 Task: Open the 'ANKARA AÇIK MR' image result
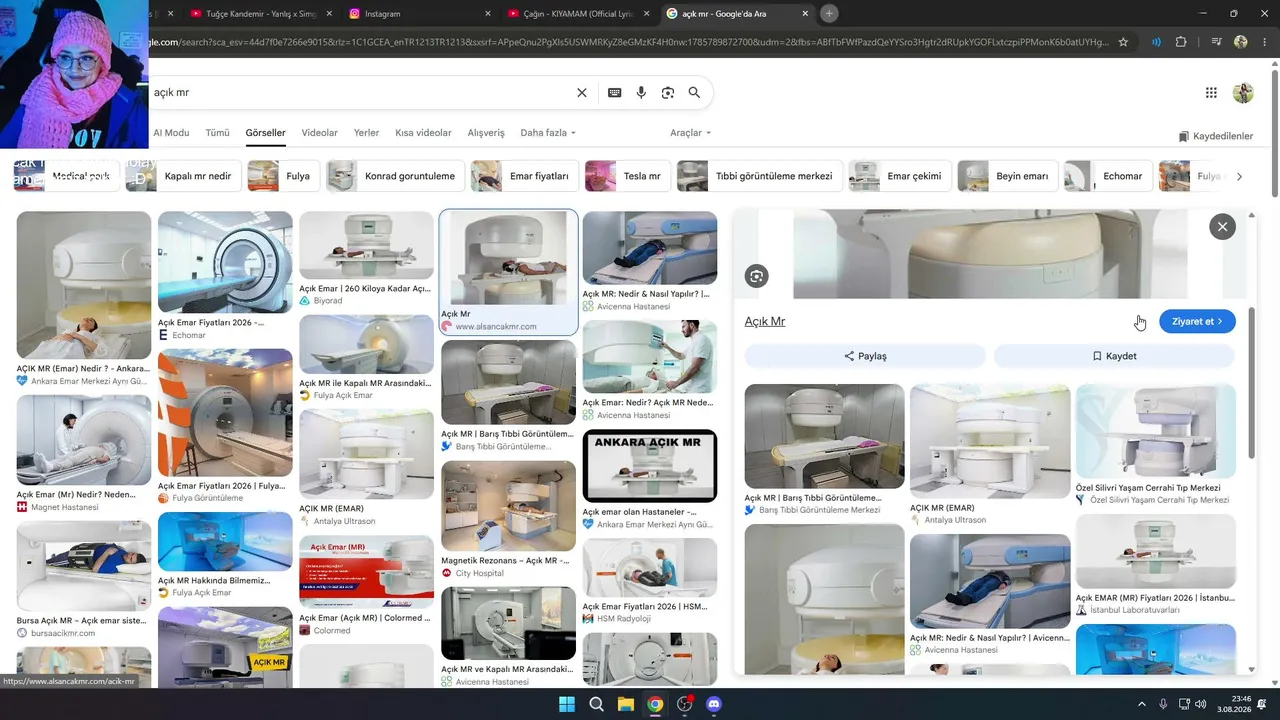(x=650, y=466)
